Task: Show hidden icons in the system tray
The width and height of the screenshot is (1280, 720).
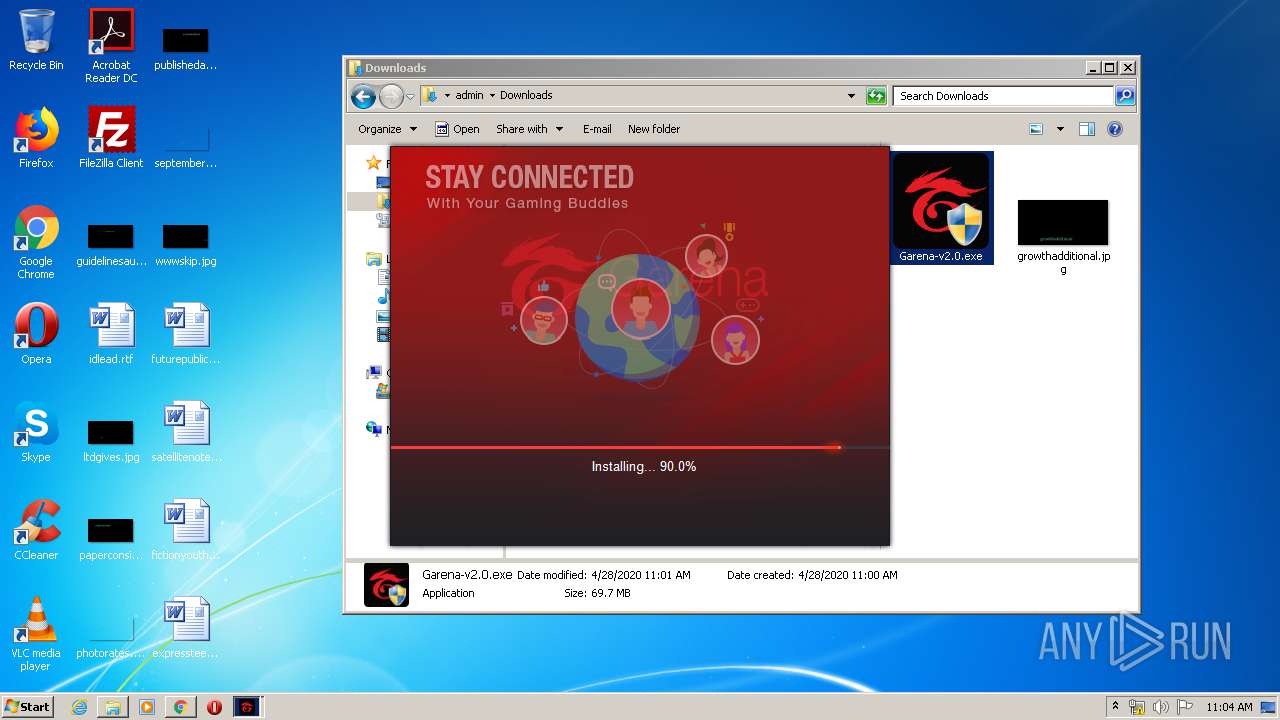Action: (1115, 706)
